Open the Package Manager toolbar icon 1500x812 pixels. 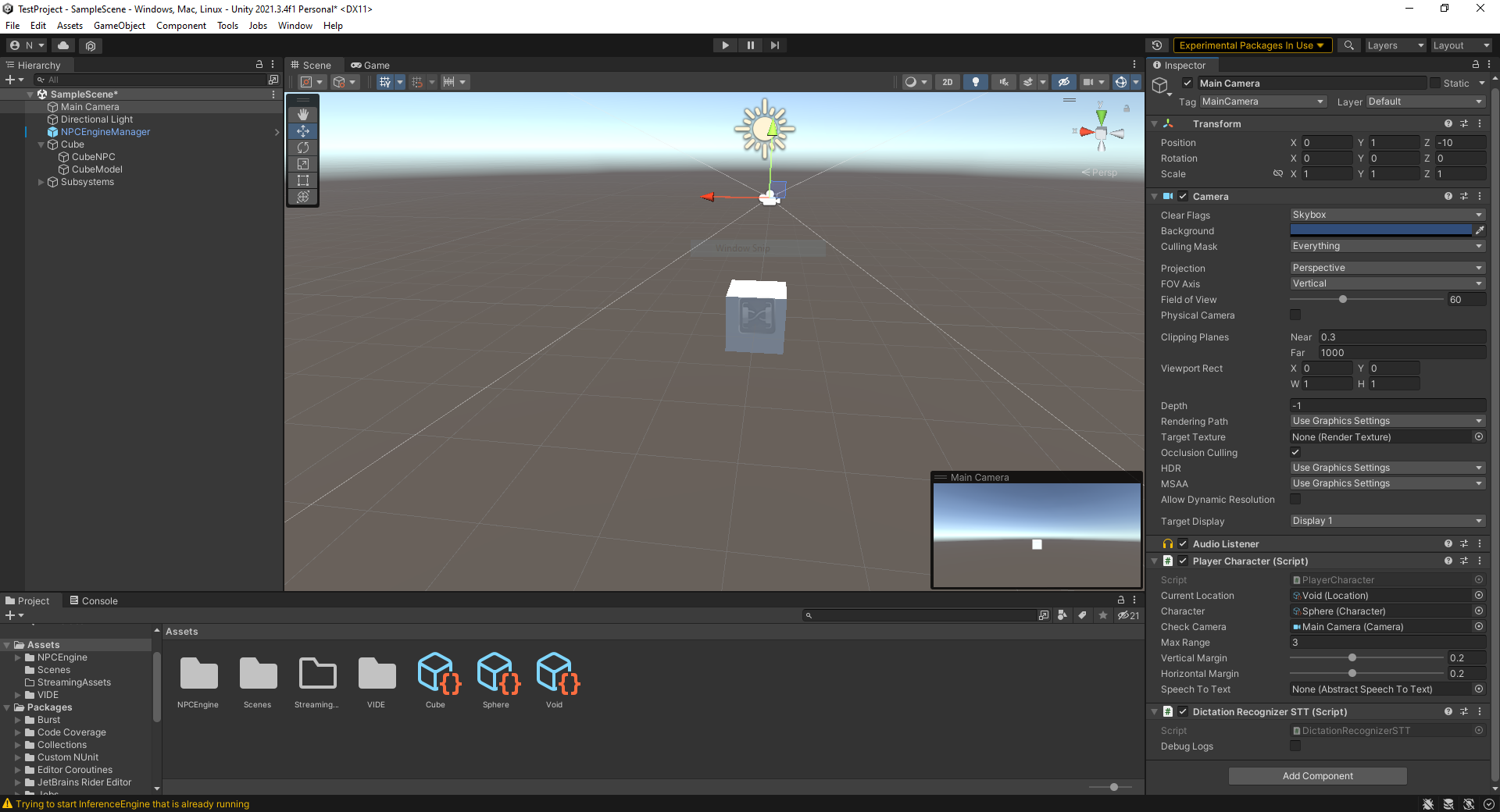91,45
